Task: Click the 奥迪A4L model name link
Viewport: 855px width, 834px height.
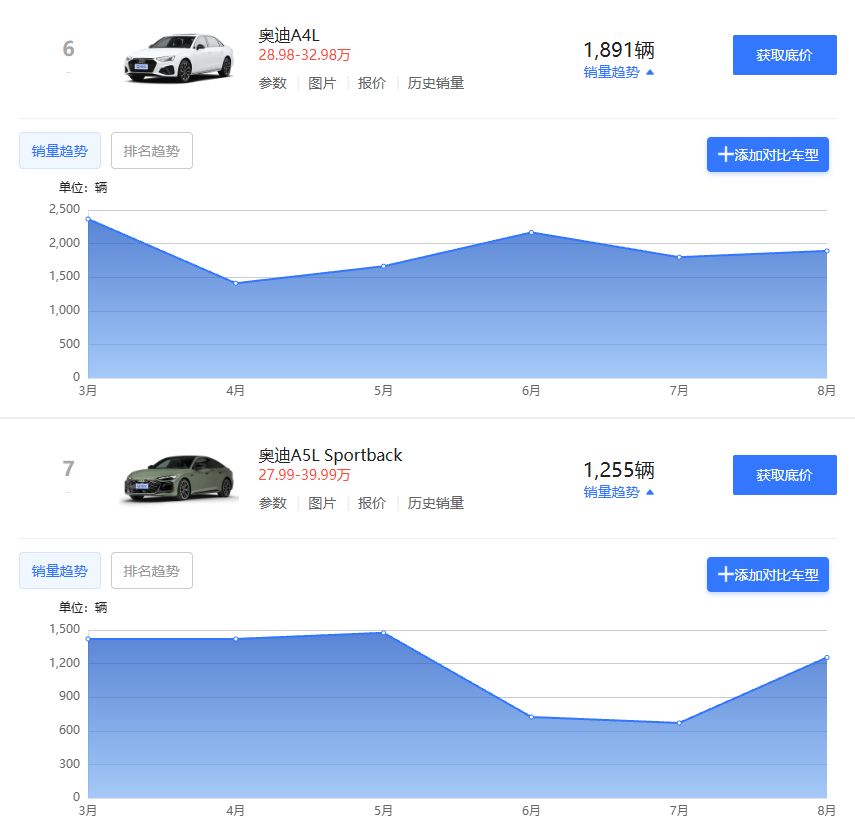Action: pyautogui.click(x=288, y=35)
